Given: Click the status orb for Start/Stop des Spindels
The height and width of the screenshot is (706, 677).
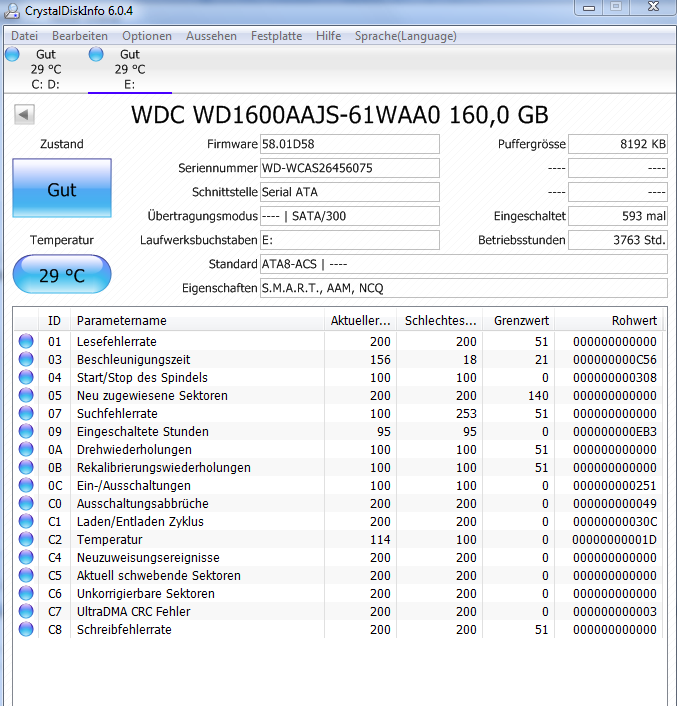Looking at the screenshot, I should tap(26, 377).
